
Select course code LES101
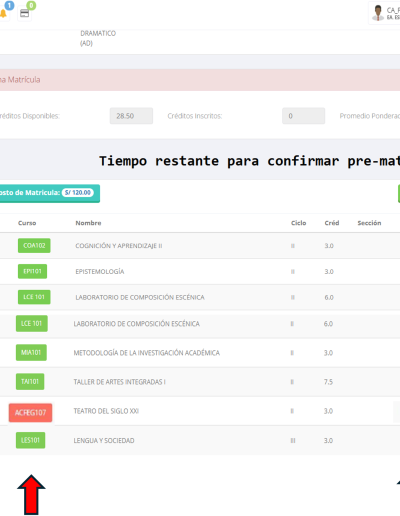coord(30,440)
